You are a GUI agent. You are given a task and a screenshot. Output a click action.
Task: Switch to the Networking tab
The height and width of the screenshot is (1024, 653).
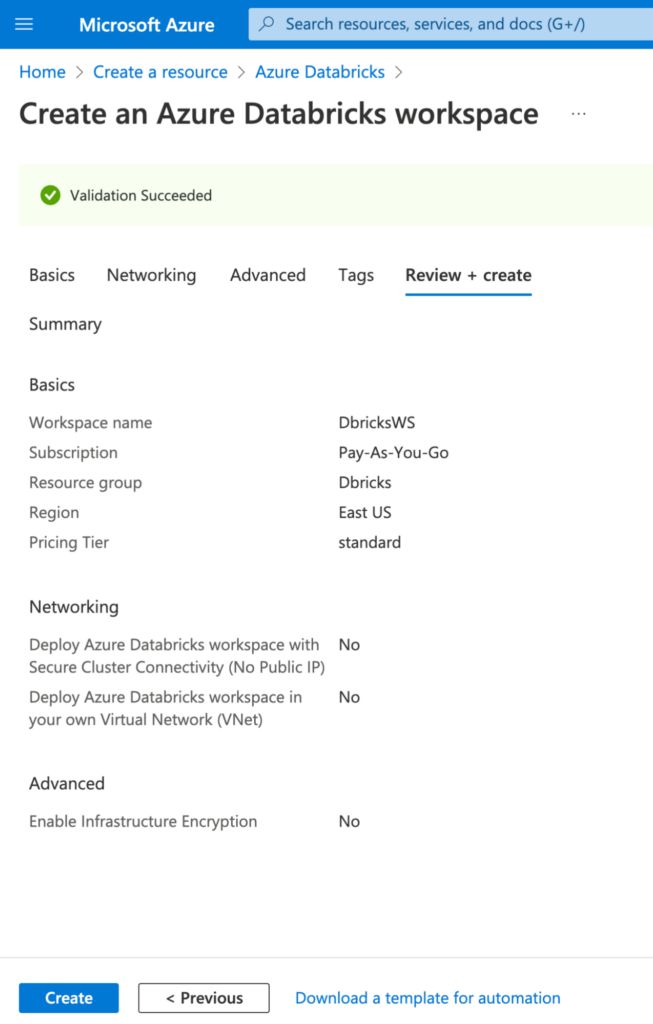click(x=151, y=275)
